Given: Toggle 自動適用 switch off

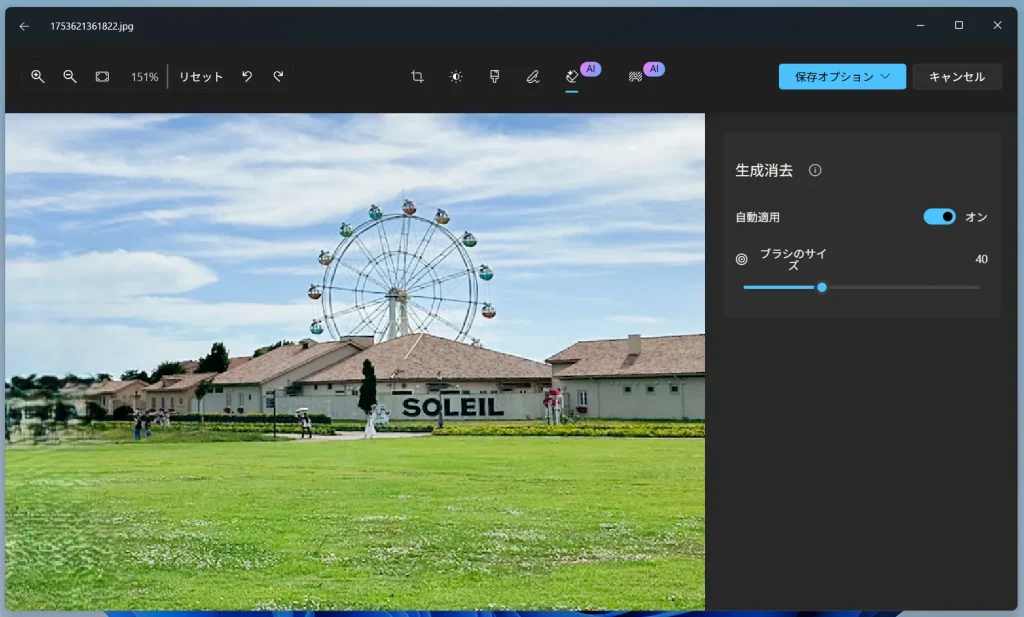Looking at the screenshot, I should (x=939, y=217).
